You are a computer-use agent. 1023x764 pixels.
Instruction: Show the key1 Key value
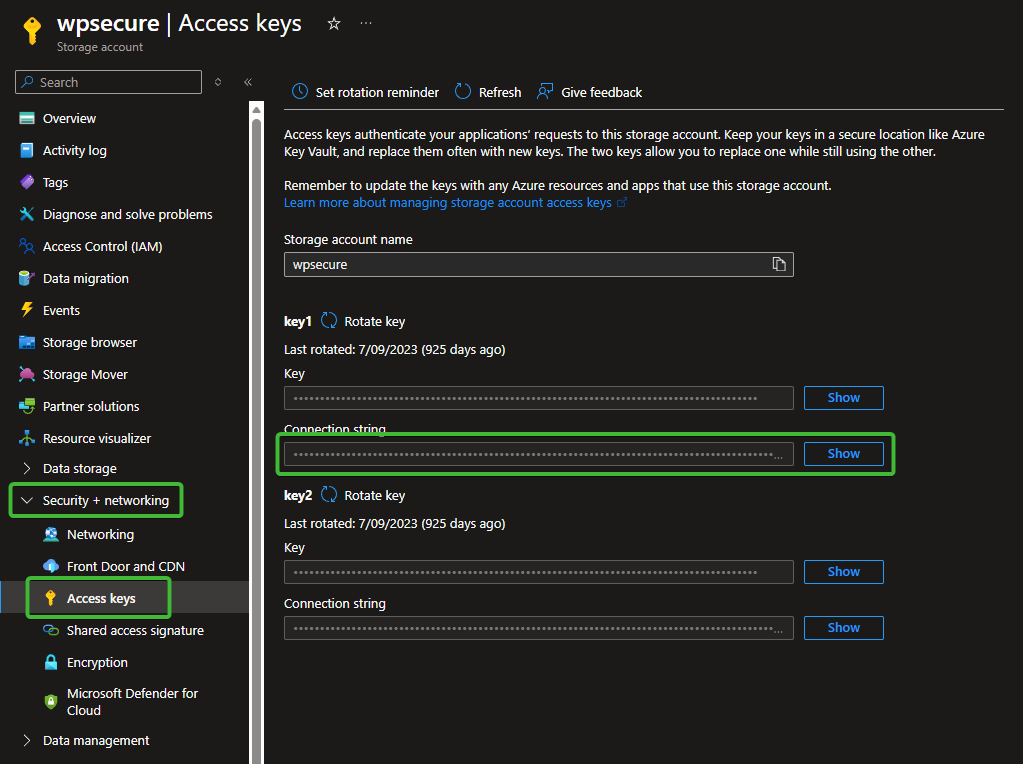843,398
